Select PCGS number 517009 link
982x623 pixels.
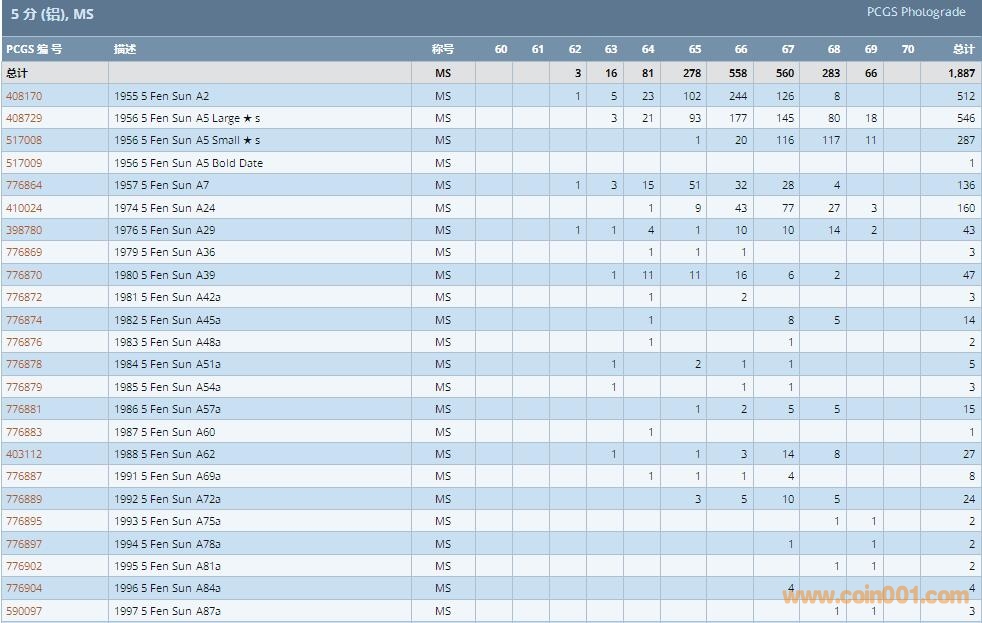[x=24, y=163]
